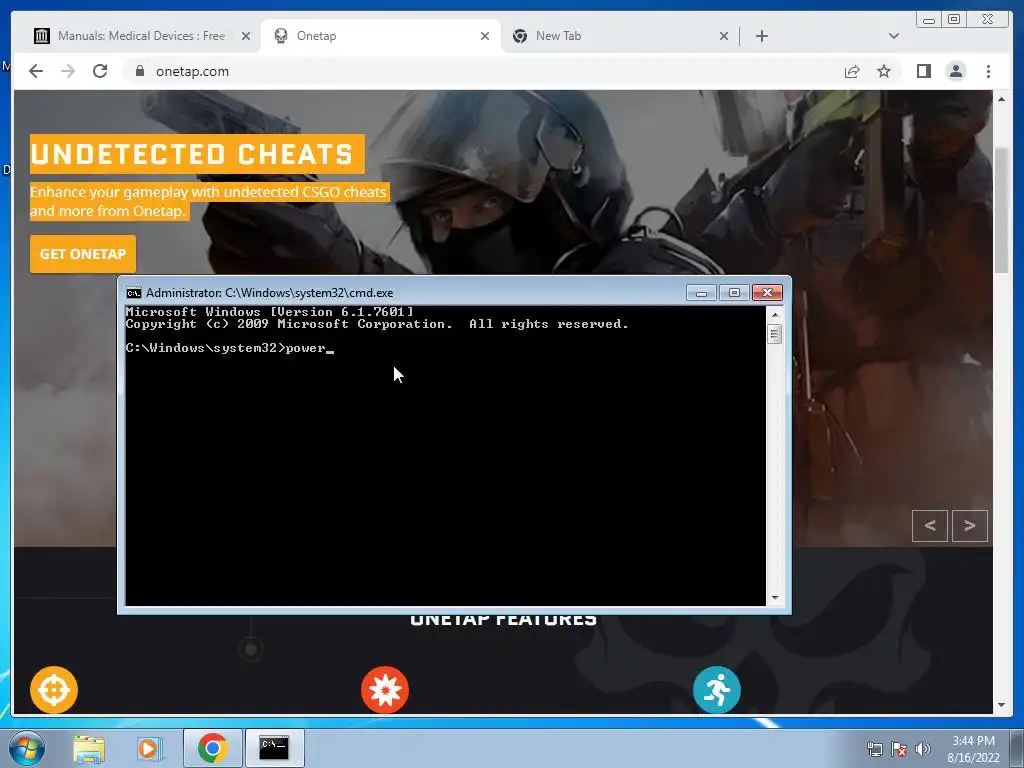Show next slide with the > arrow
Screen dimensions: 1024x768
click(x=970, y=526)
